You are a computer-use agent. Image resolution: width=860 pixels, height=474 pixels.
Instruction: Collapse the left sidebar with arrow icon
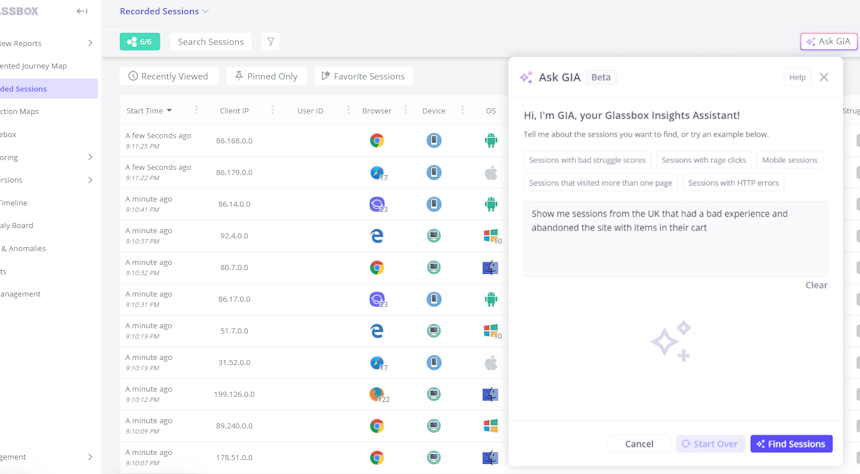tap(82, 11)
